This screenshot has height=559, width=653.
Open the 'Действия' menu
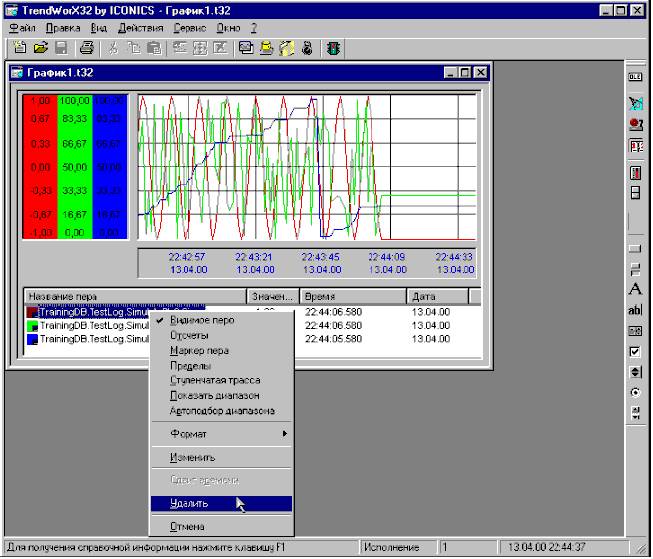pyautogui.click(x=140, y=28)
